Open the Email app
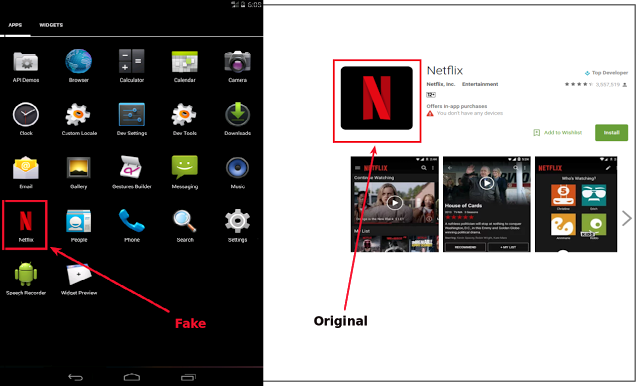This screenshot has height=386, width=640. pyautogui.click(x=26, y=172)
